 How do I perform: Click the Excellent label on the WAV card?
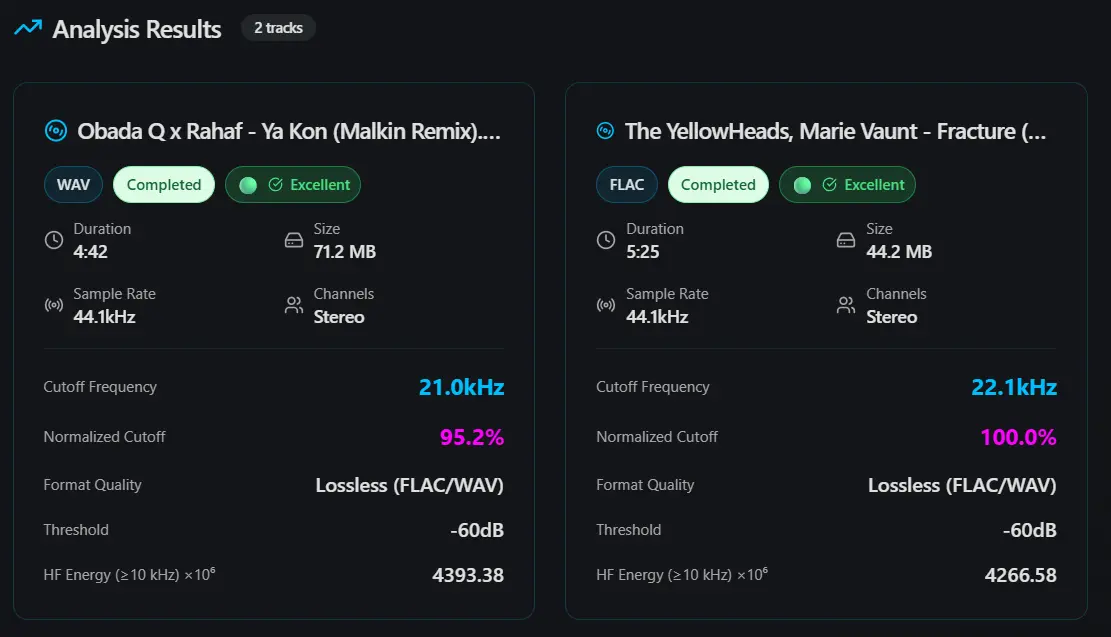(320, 184)
